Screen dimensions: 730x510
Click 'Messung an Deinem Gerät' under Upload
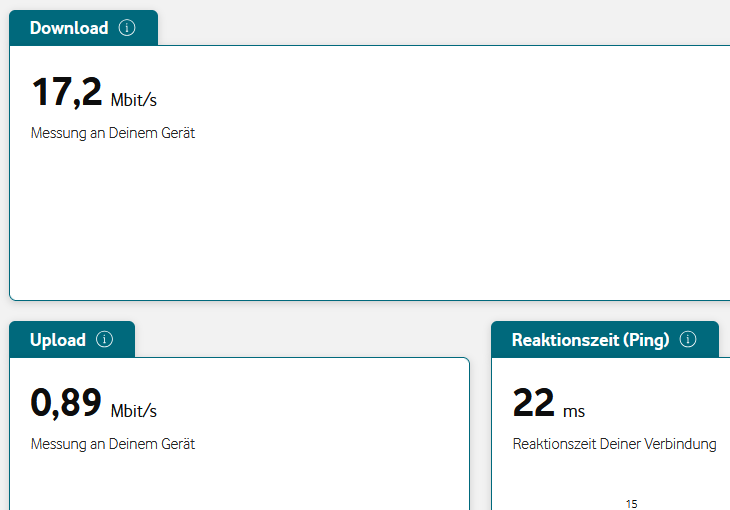pos(113,444)
